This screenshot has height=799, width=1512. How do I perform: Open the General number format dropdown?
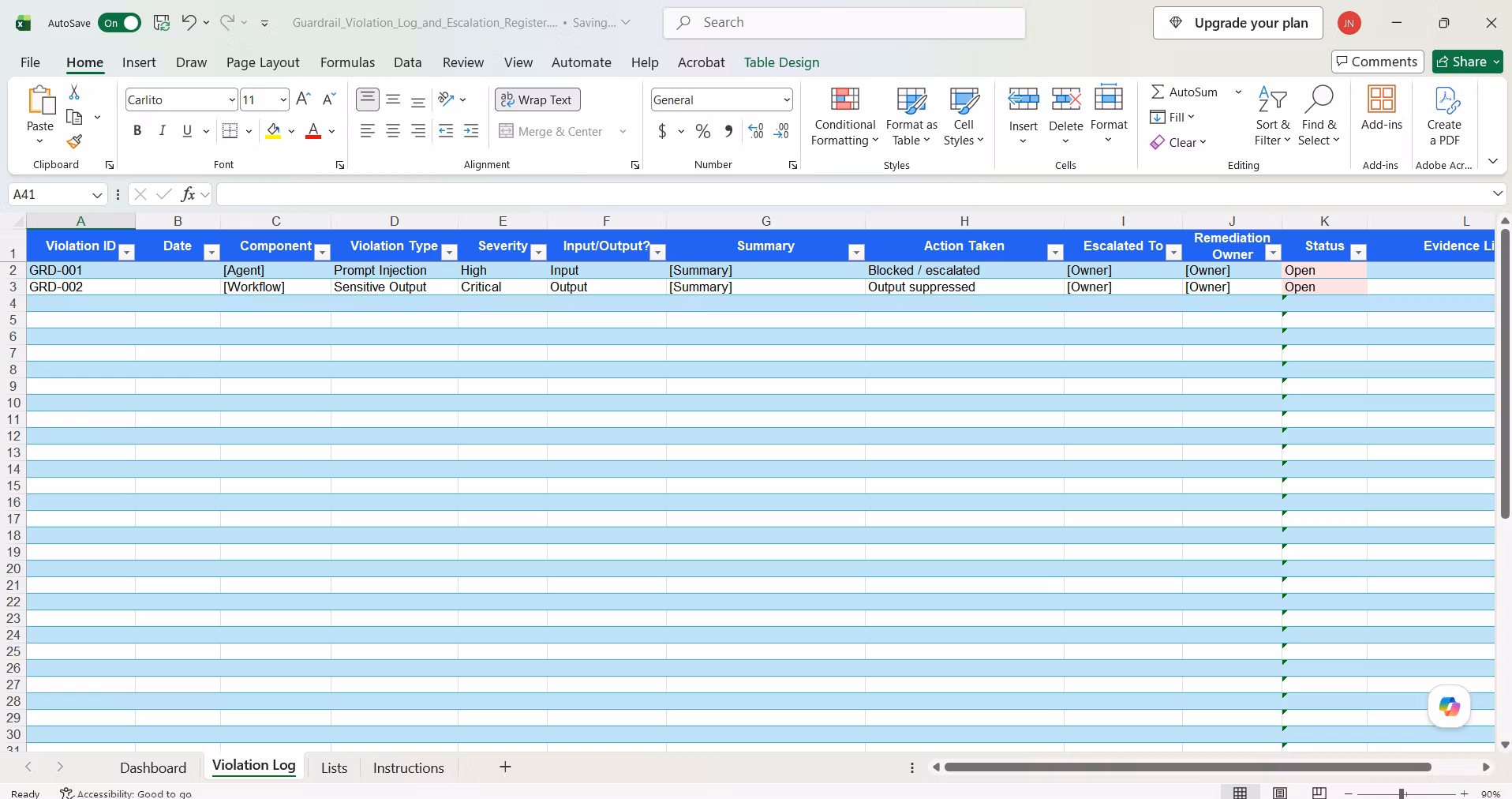(x=787, y=99)
